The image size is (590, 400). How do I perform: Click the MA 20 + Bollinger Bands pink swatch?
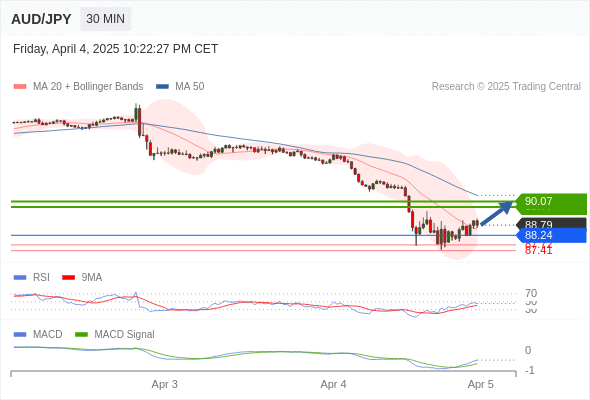click(x=20, y=87)
